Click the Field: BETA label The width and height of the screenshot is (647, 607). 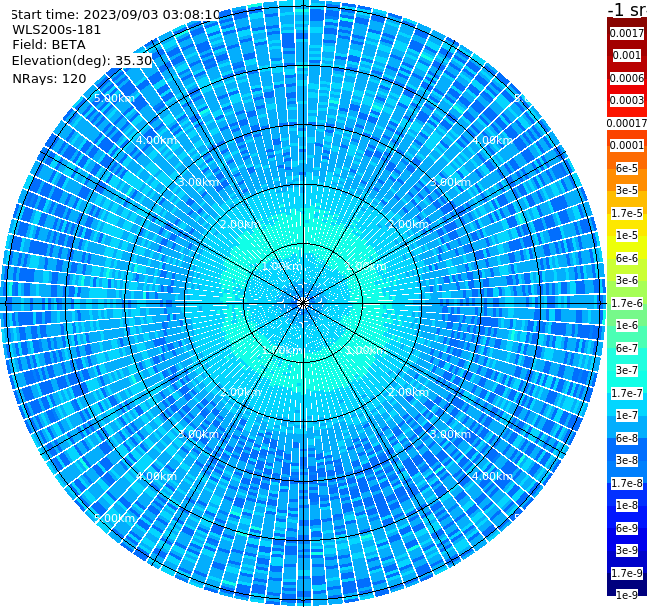point(49,45)
